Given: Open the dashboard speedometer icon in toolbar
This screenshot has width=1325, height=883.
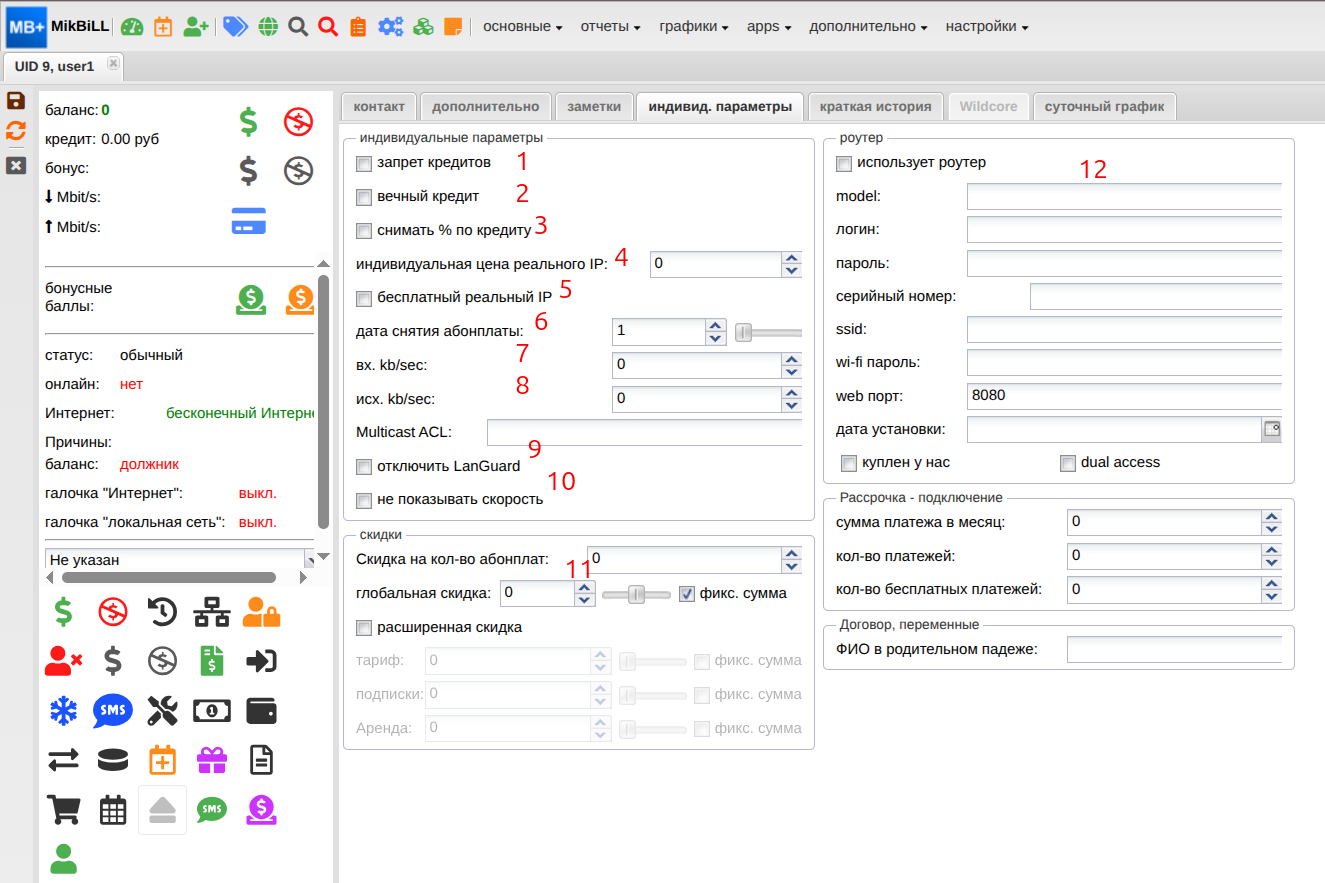Looking at the screenshot, I should pos(132,27).
